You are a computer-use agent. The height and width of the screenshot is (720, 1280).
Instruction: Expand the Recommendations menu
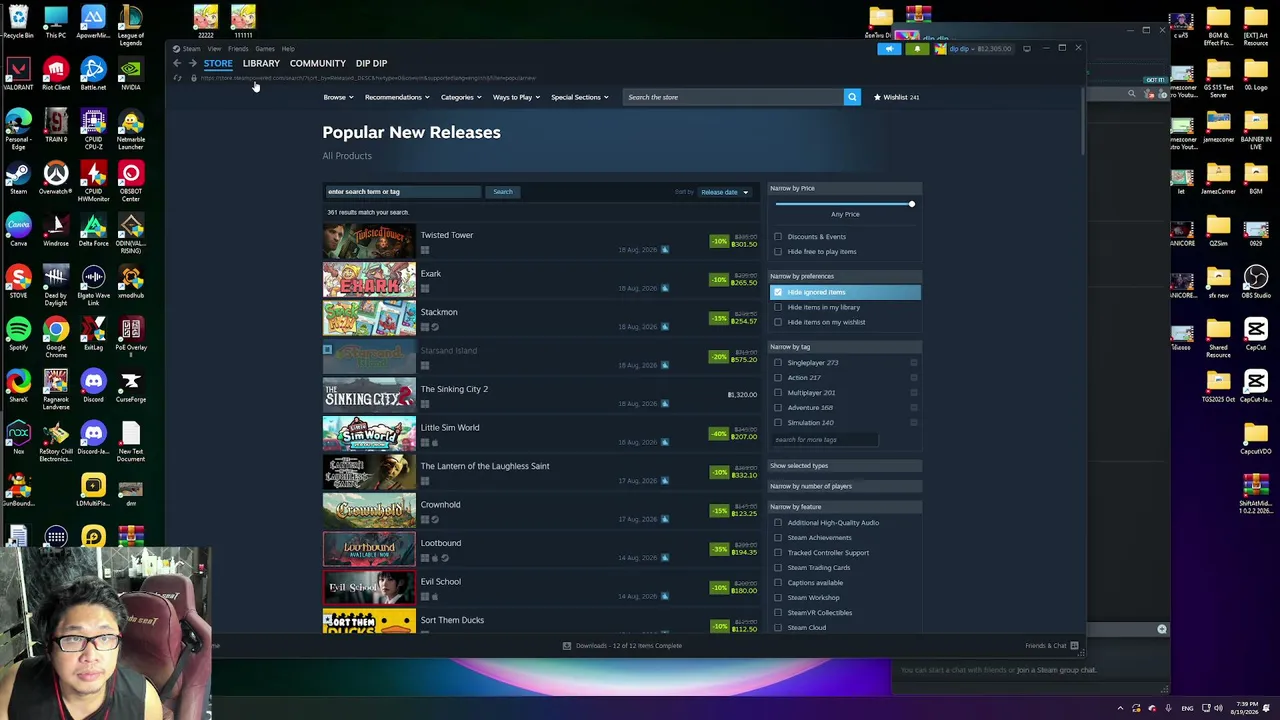397,97
